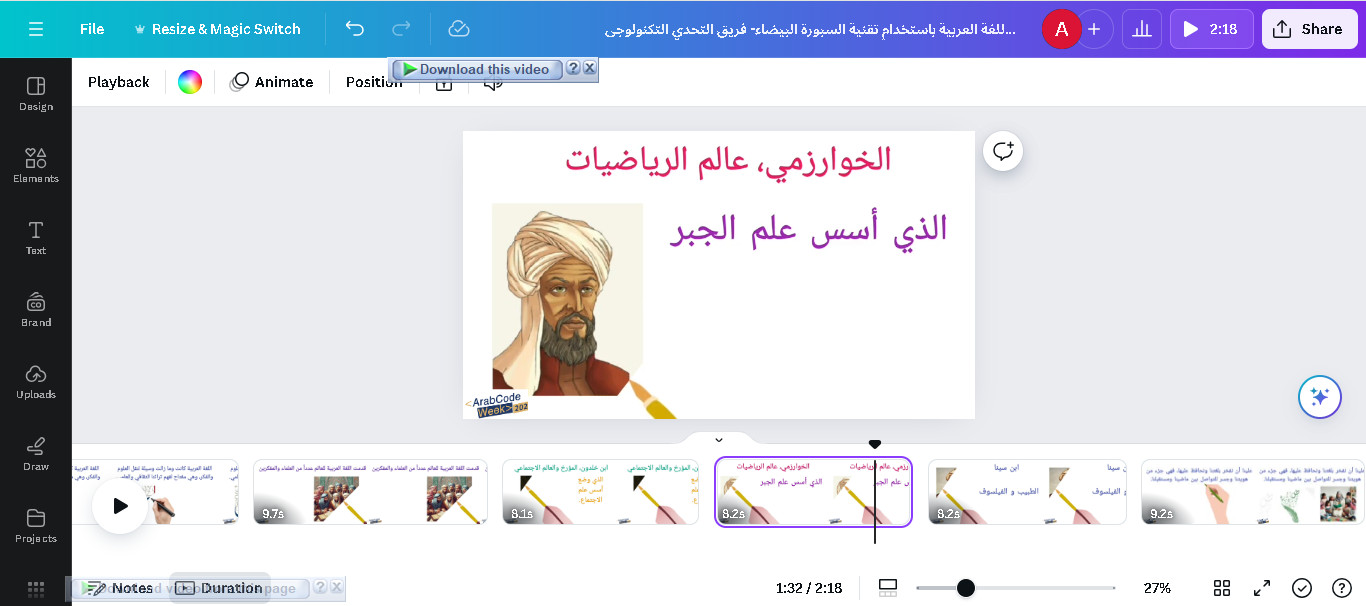The width and height of the screenshot is (1366, 606).
Task: Open Canva Assistant sparkle button
Action: (x=1319, y=397)
